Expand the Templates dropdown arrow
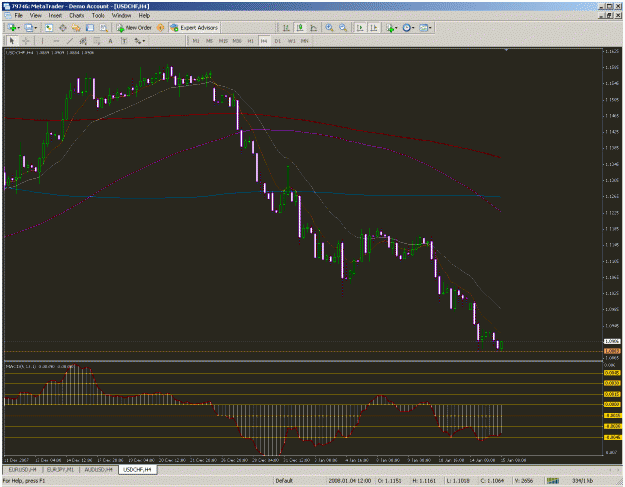Image resolution: width=625 pixels, height=487 pixels. [x=430, y=27]
